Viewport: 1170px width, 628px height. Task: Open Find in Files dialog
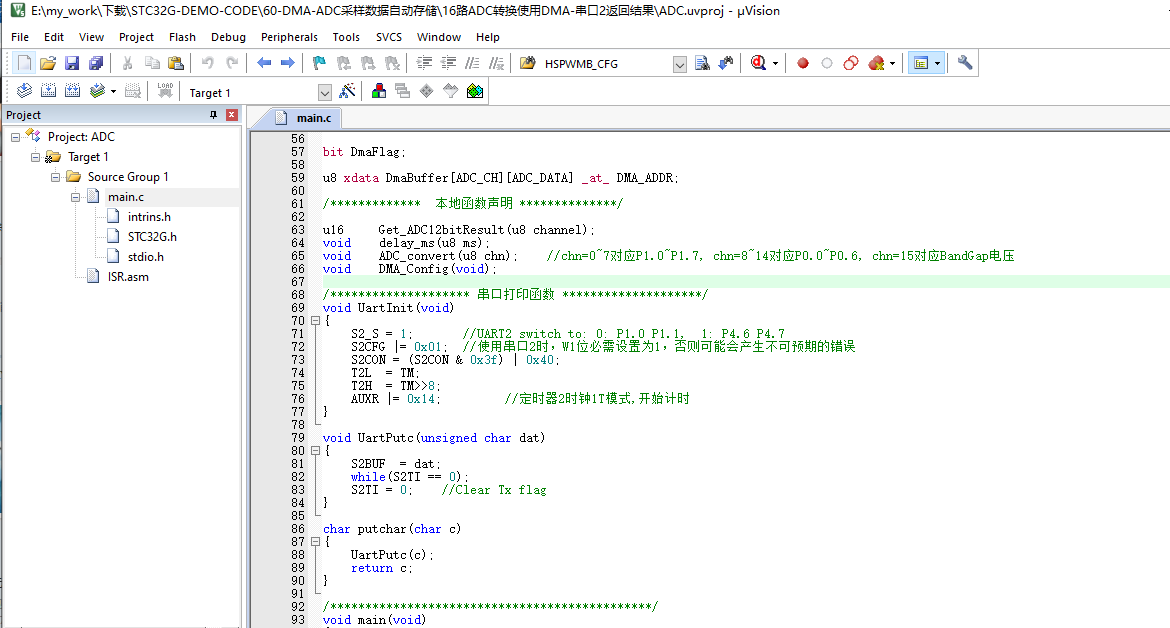528,63
